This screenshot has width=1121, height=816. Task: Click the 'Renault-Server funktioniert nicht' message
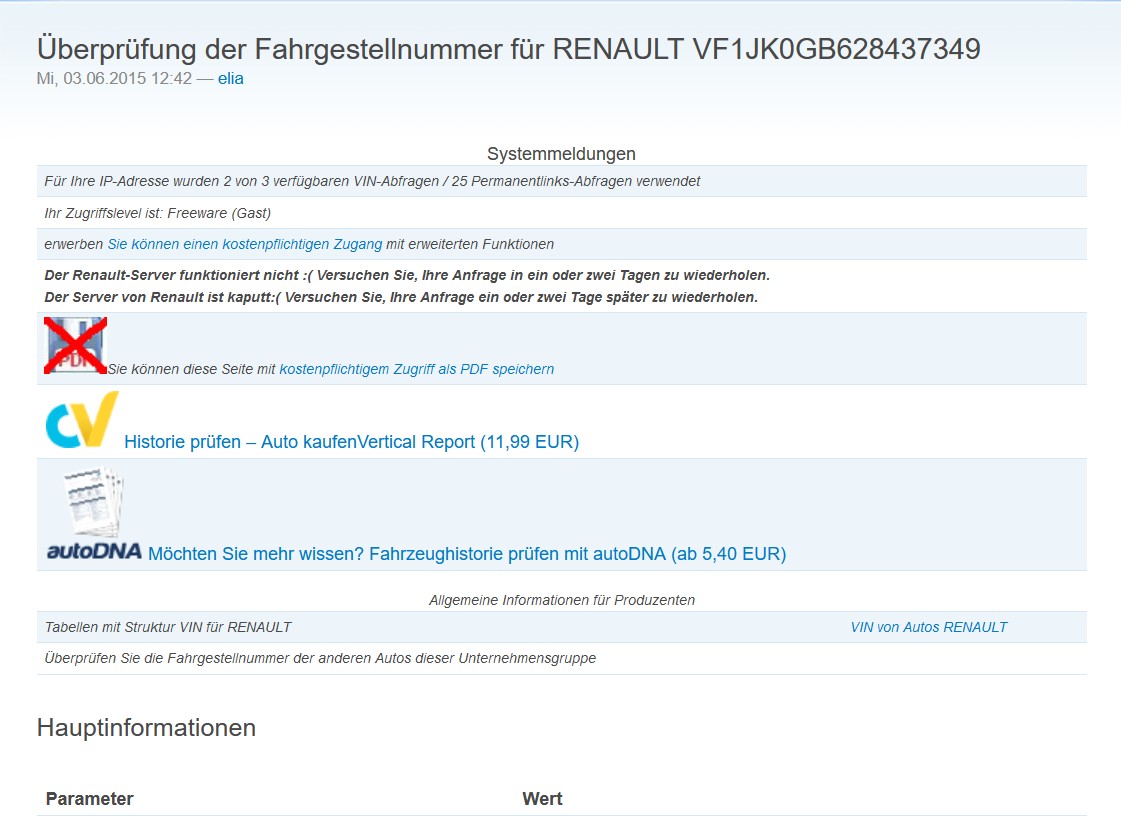[x=407, y=275]
